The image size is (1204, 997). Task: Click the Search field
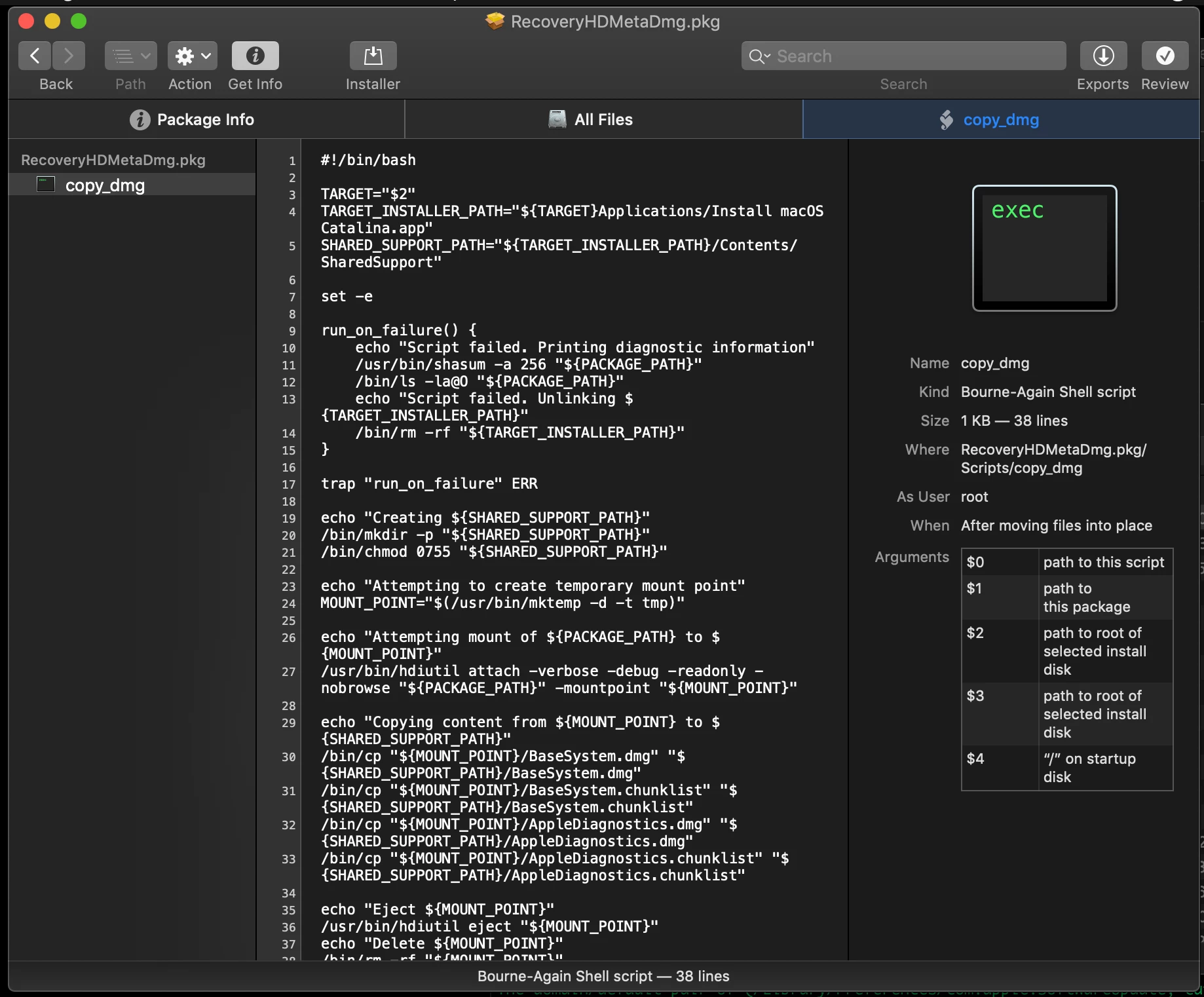pos(903,56)
